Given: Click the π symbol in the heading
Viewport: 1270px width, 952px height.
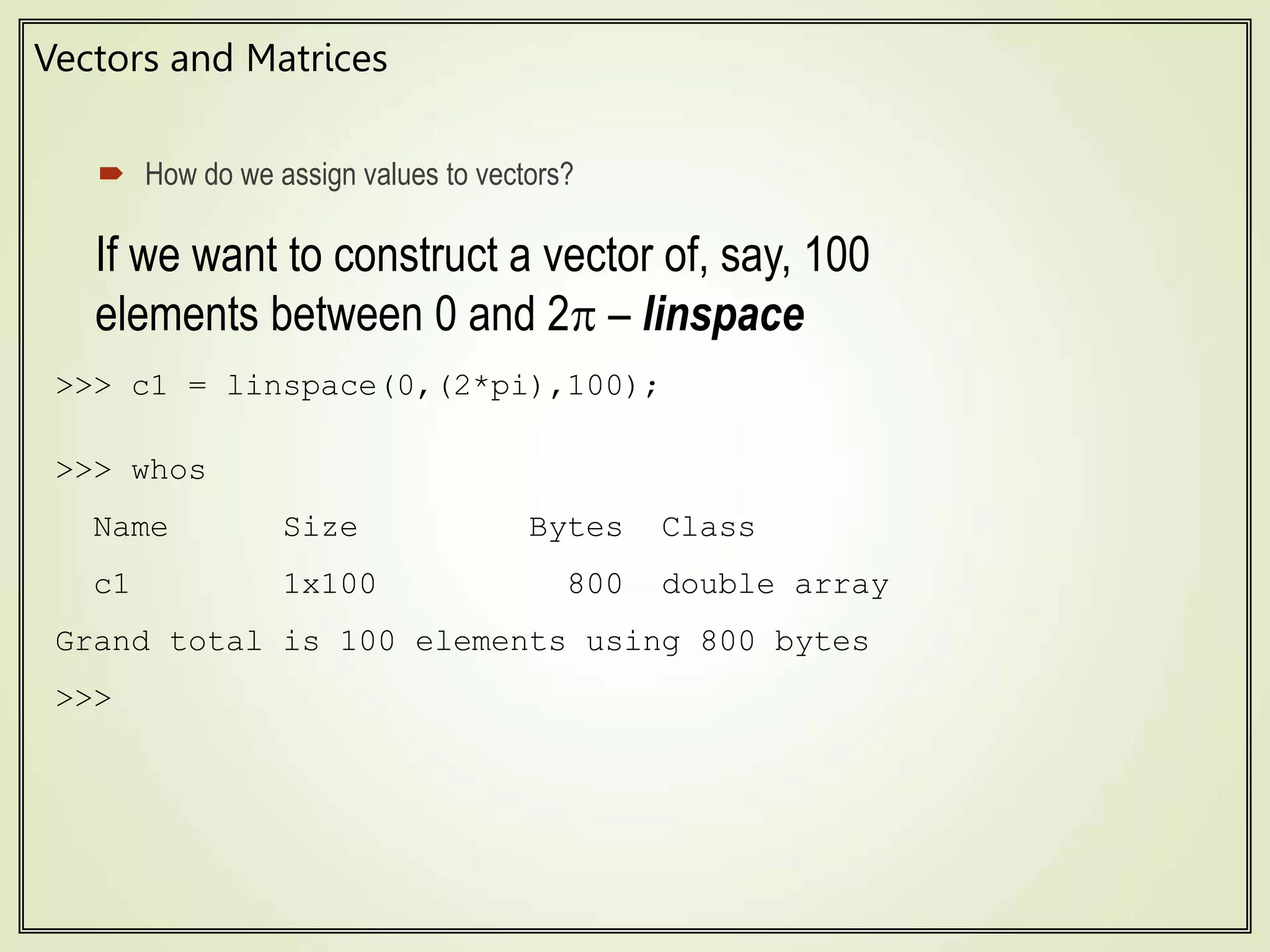Looking at the screenshot, I should tap(582, 317).
